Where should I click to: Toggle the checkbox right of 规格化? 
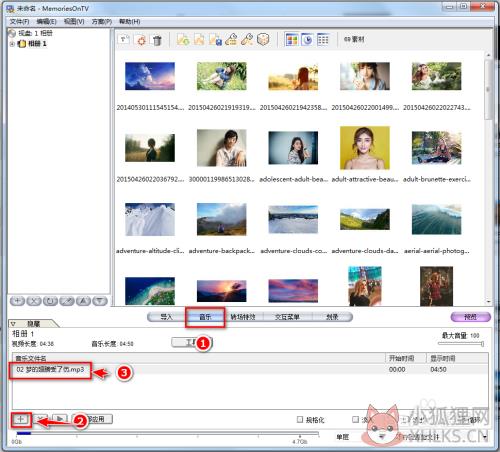coord(355,419)
